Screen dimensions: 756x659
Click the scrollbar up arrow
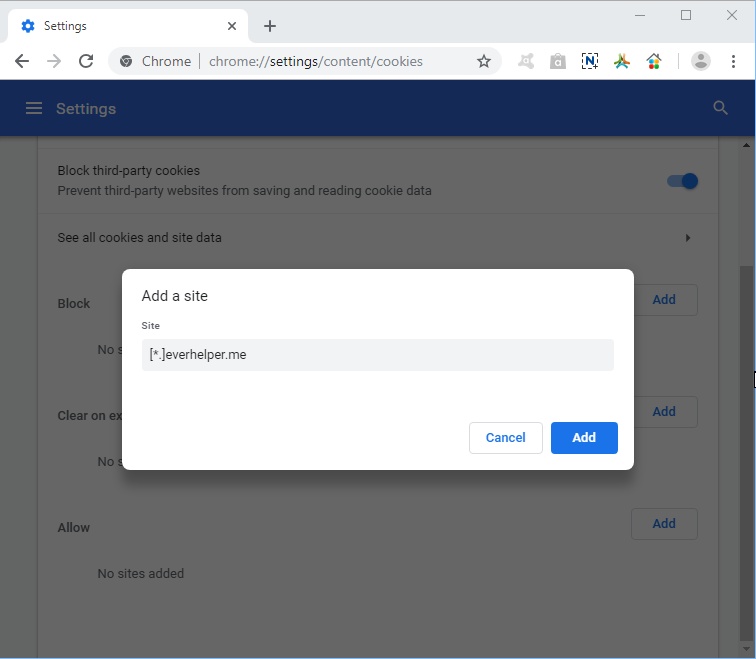click(x=746, y=145)
